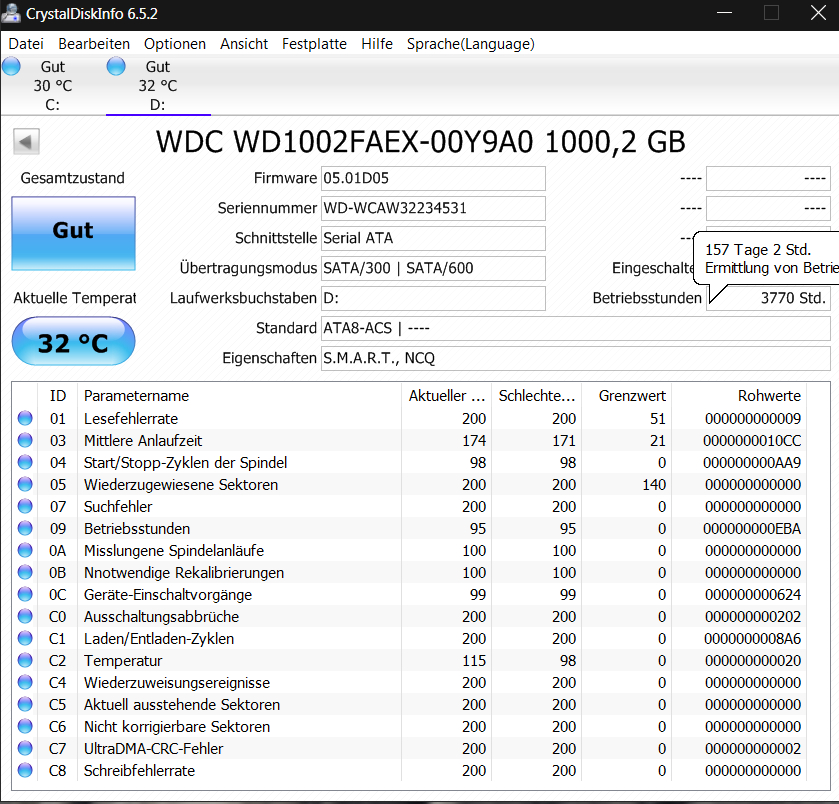Click the Parametername column header
This screenshot has width=839, height=804.
pyautogui.click(x=239, y=396)
